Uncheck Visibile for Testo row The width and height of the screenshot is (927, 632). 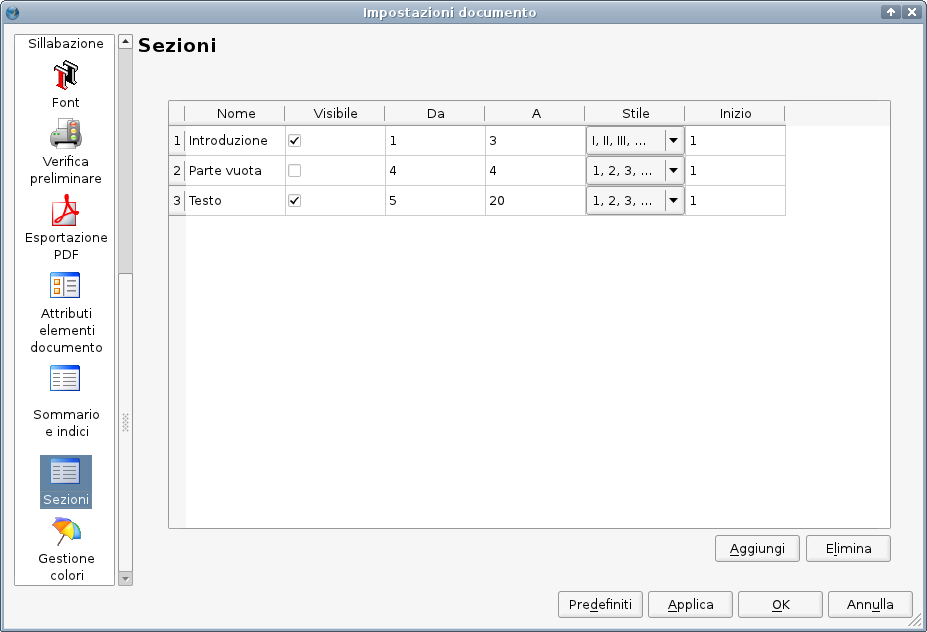click(x=294, y=201)
